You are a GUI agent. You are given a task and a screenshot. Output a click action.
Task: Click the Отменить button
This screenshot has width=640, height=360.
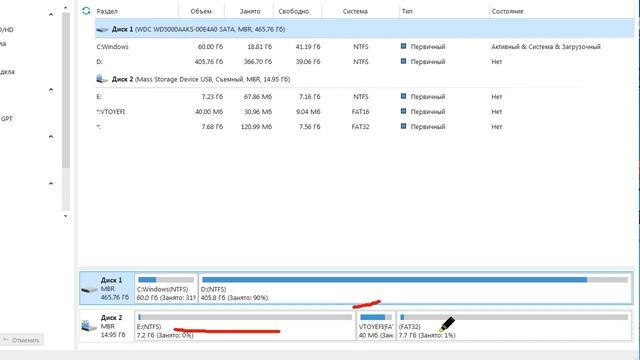pyautogui.click(x=22, y=340)
